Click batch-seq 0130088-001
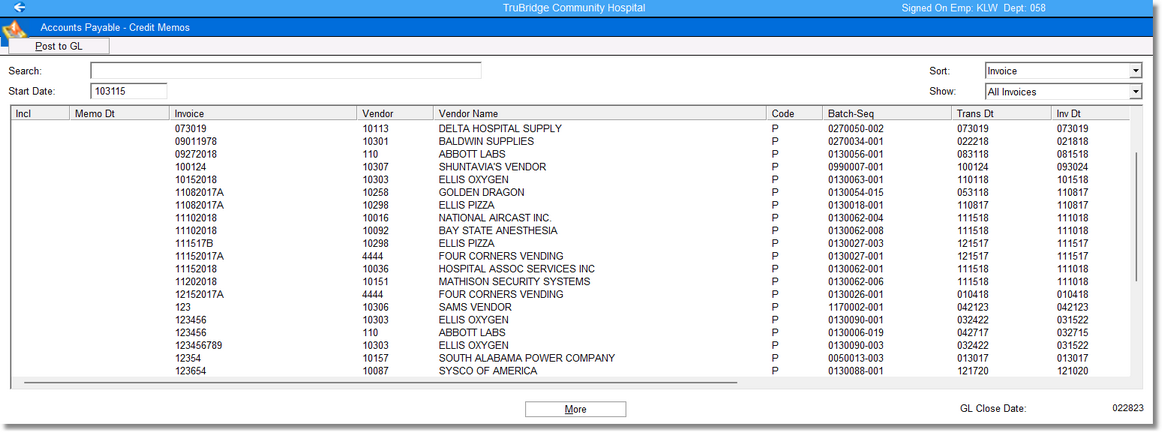1162x433 pixels. tap(856, 371)
